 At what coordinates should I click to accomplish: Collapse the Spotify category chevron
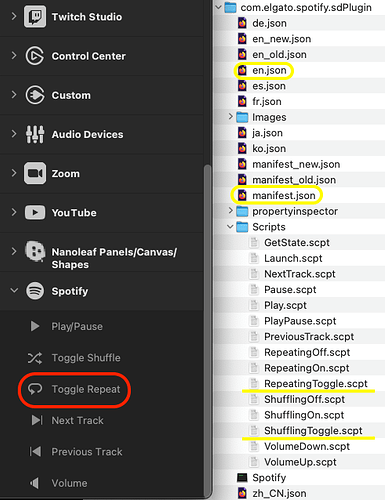point(14,290)
